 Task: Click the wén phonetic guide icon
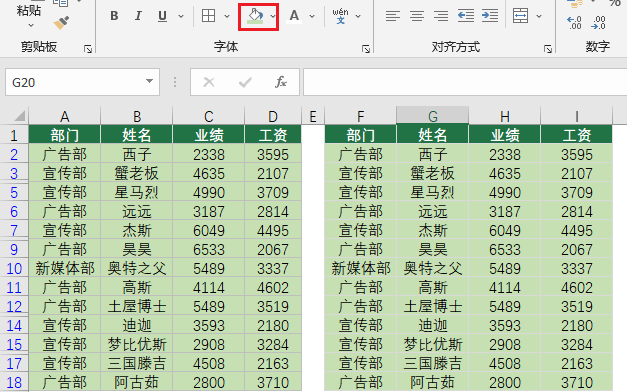click(x=340, y=16)
